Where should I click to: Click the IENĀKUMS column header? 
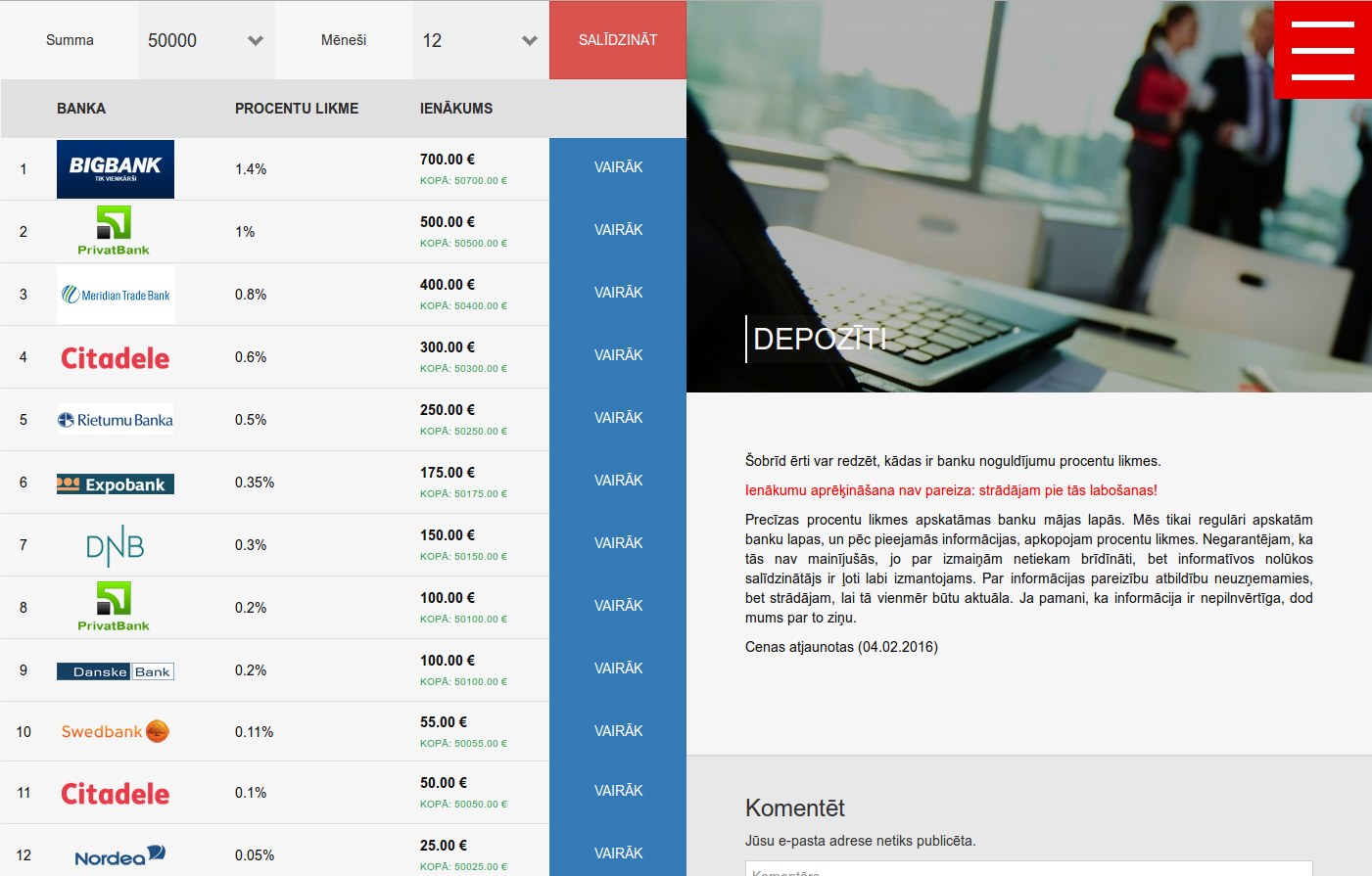tap(456, 109)
